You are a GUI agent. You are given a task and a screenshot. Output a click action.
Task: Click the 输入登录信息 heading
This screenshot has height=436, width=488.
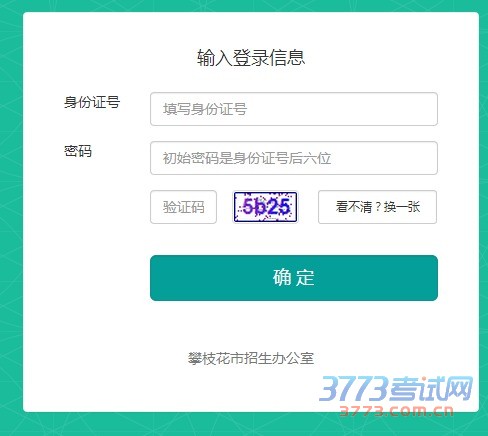[251, 57]
